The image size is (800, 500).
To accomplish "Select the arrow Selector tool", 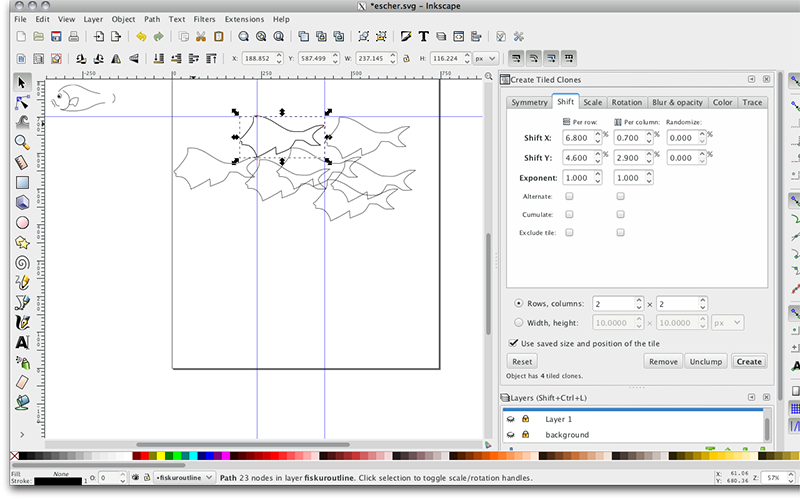I will click(22, 83).
